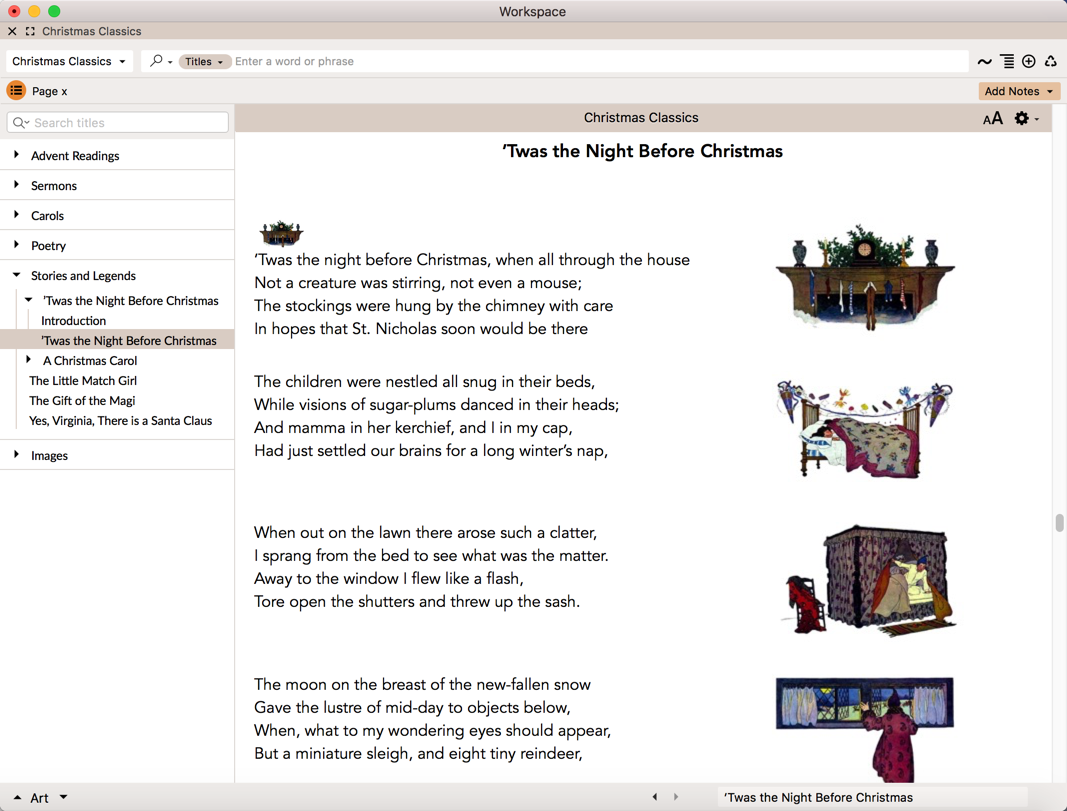Click the next arrow in bottom bar
The height and width of the screenshot is (811, 1067).
(676, 797)
